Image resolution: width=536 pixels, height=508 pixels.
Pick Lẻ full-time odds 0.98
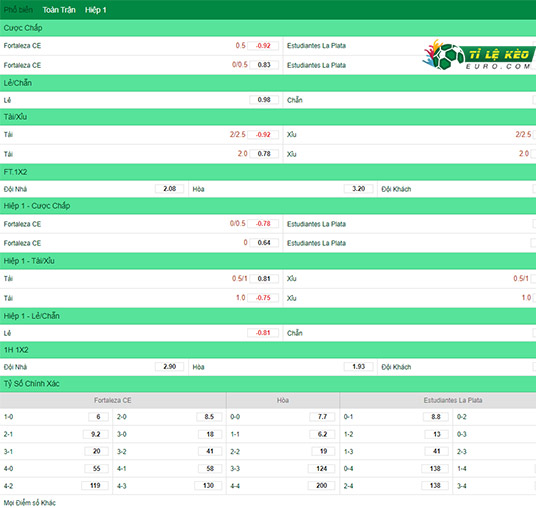[264, 100]
